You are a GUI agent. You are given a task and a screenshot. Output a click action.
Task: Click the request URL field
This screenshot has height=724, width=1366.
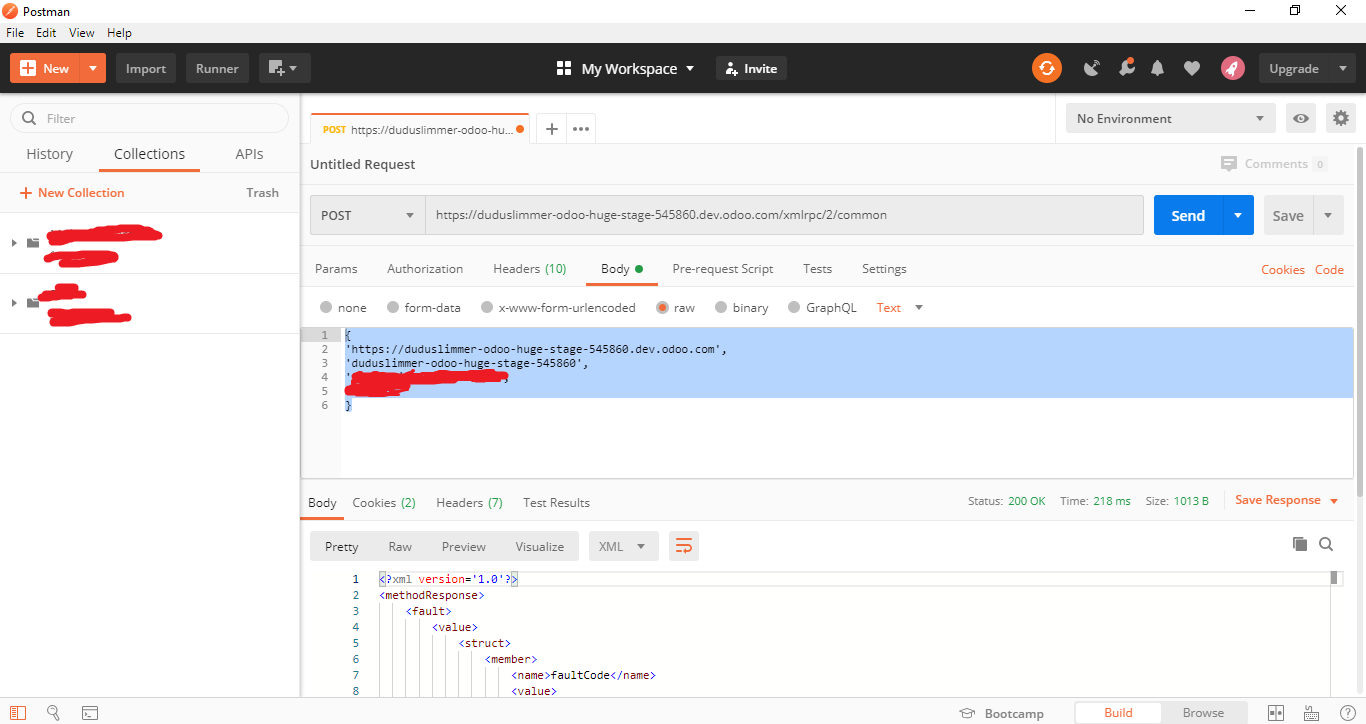point(784,215)
